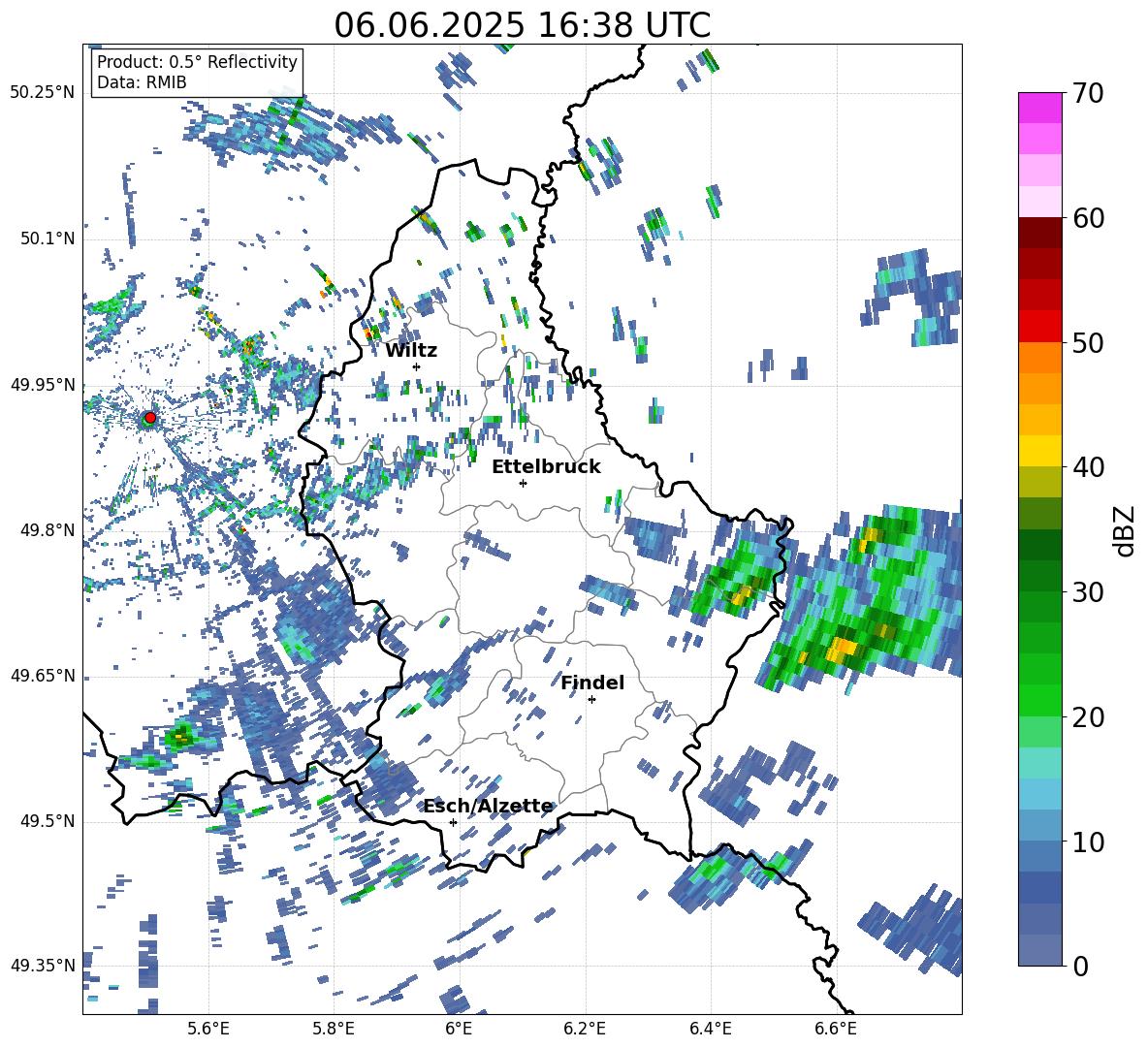Click the dark maroon colorbar segment below 60
Screen dimensions: 1148x1048
coord(1039,233)
